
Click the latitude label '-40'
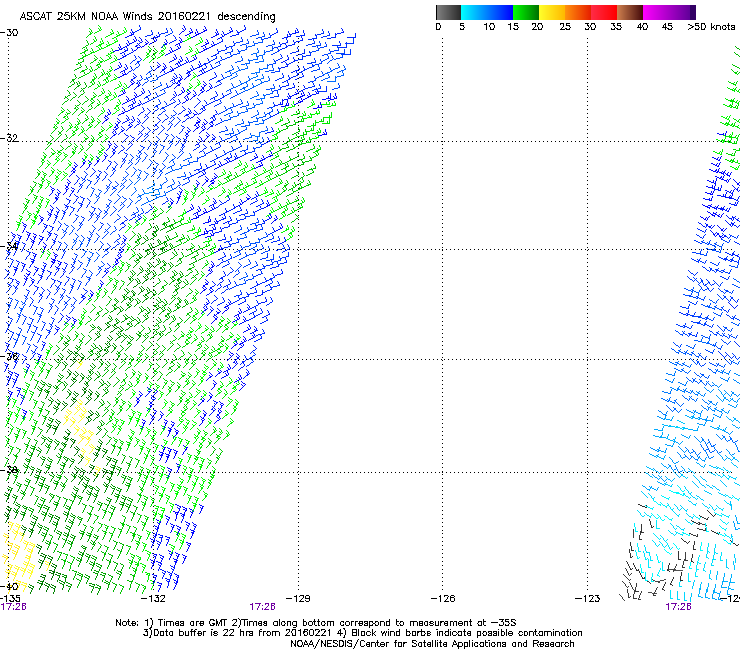click(x=9, y=586)
